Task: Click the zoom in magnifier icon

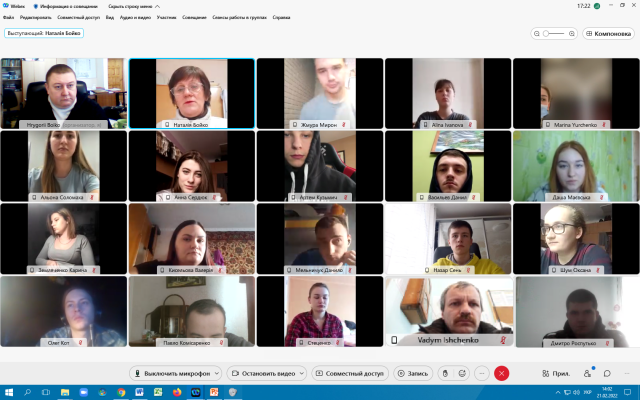Action: 572,34
